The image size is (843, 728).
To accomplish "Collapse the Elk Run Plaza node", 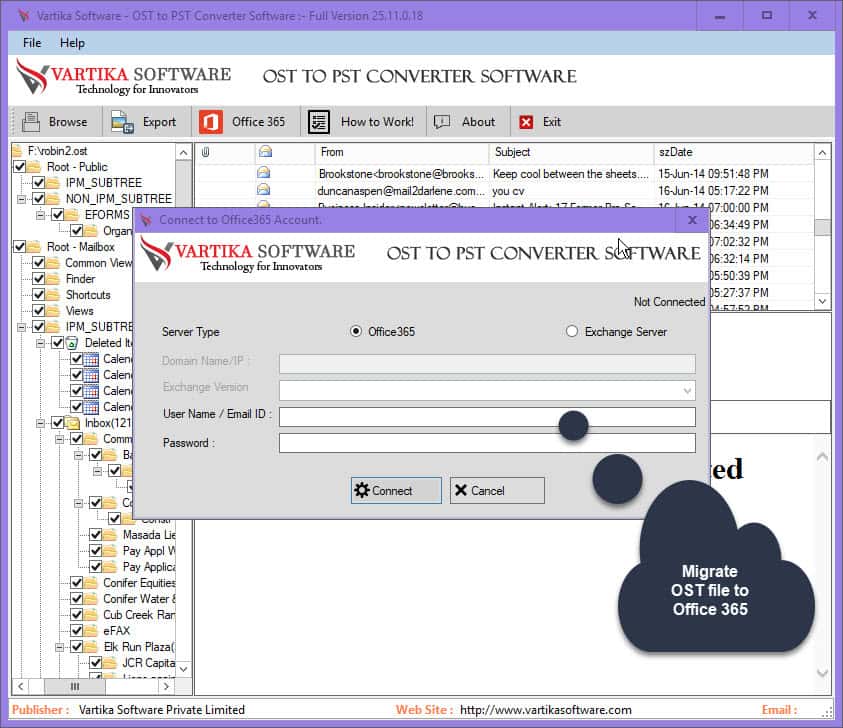I will (60, 647).
